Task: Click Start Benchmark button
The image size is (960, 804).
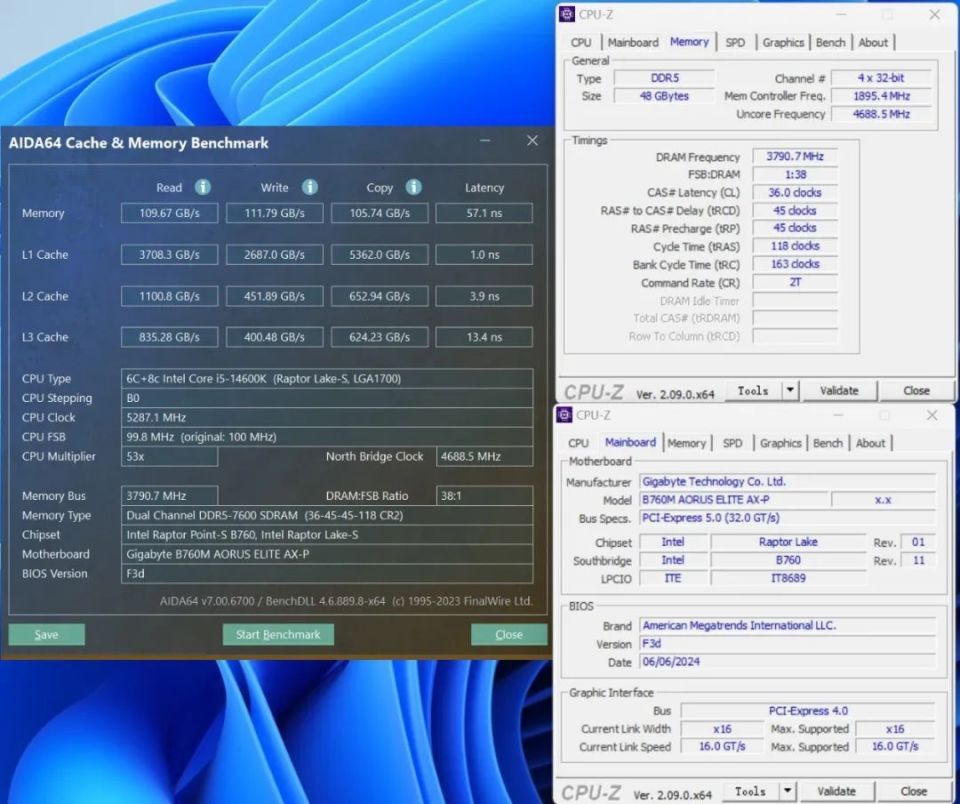Action: tap(278, 634)
